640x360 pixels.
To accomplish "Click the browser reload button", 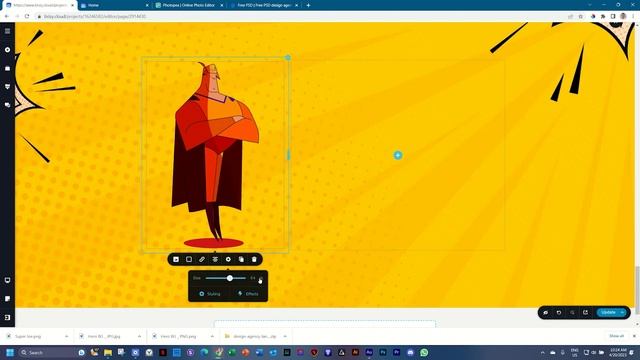I will pyautogui.click(x=27, y=16).
